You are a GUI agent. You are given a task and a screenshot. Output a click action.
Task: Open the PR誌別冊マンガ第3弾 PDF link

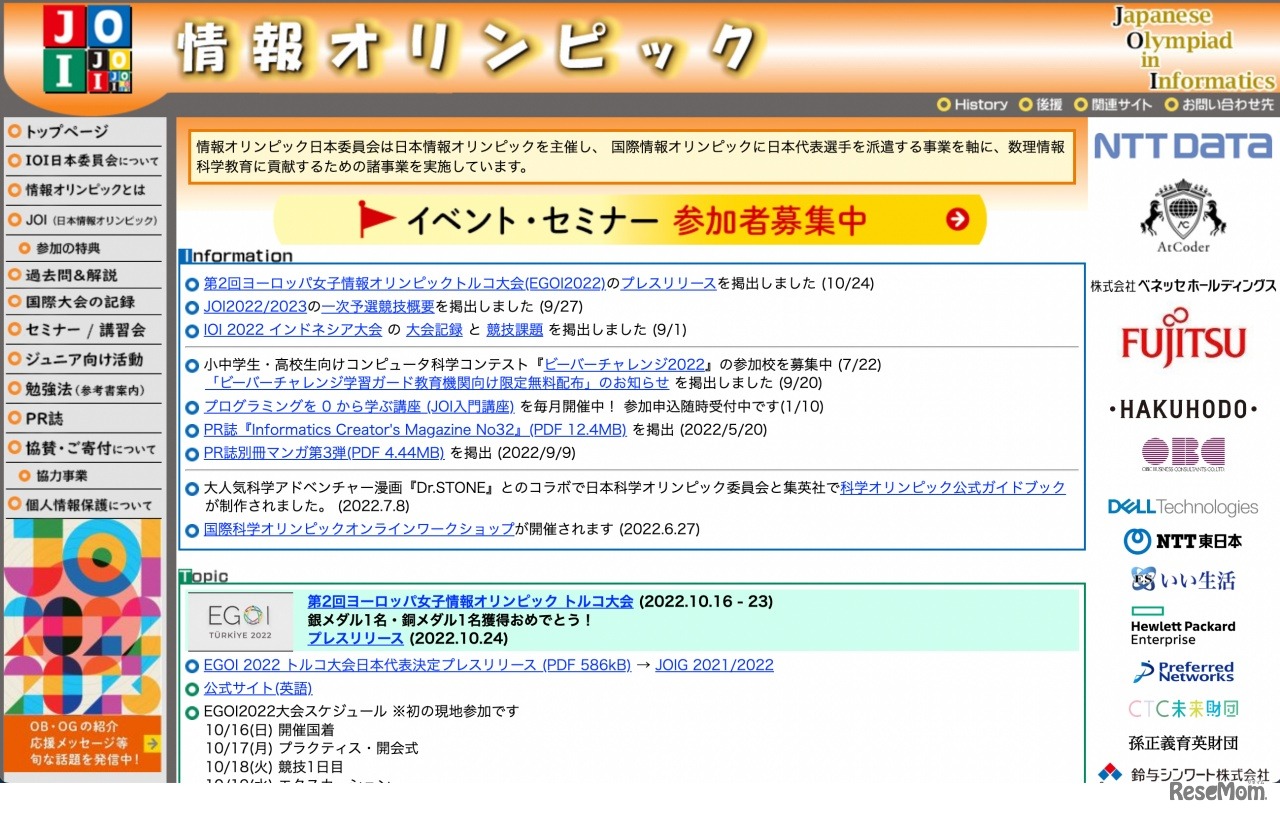pos(324,452)
